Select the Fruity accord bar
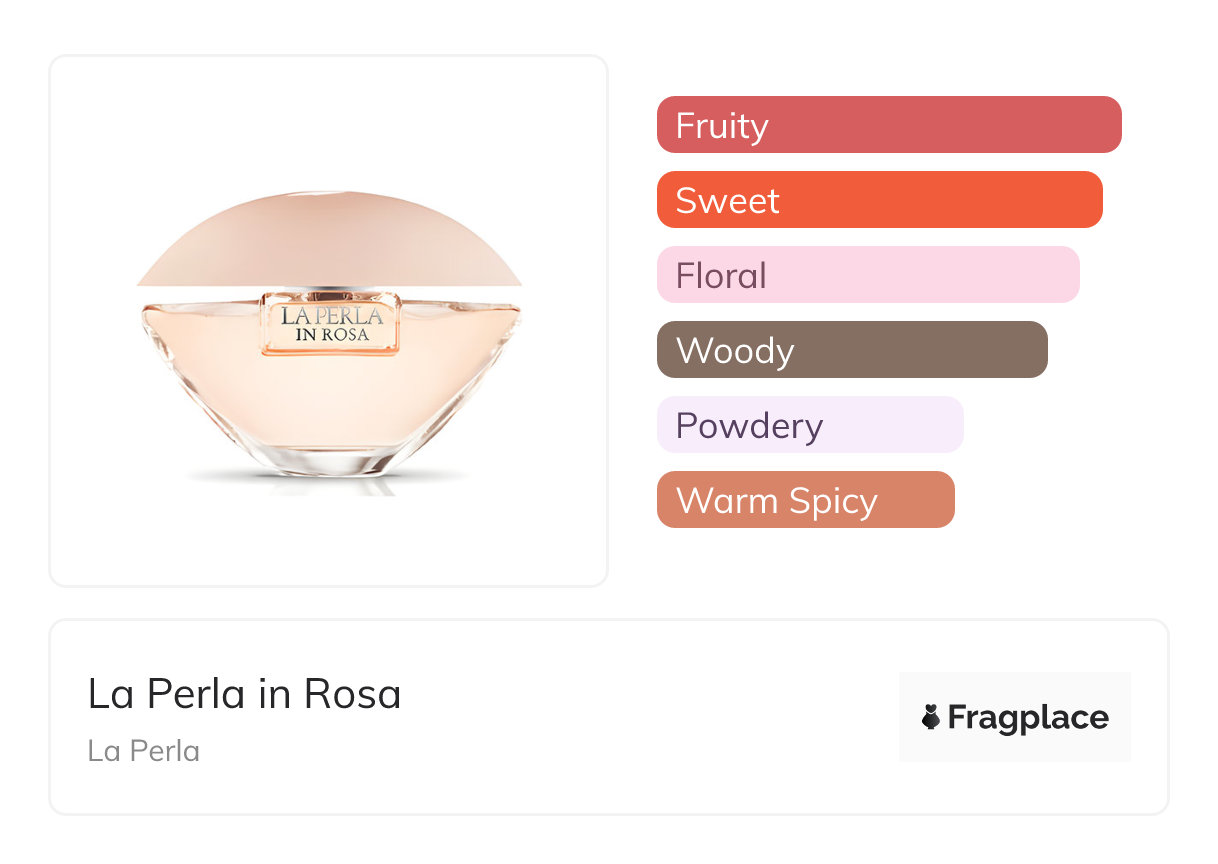This screenshot has width=1218, height=864. tap(889, 125)
